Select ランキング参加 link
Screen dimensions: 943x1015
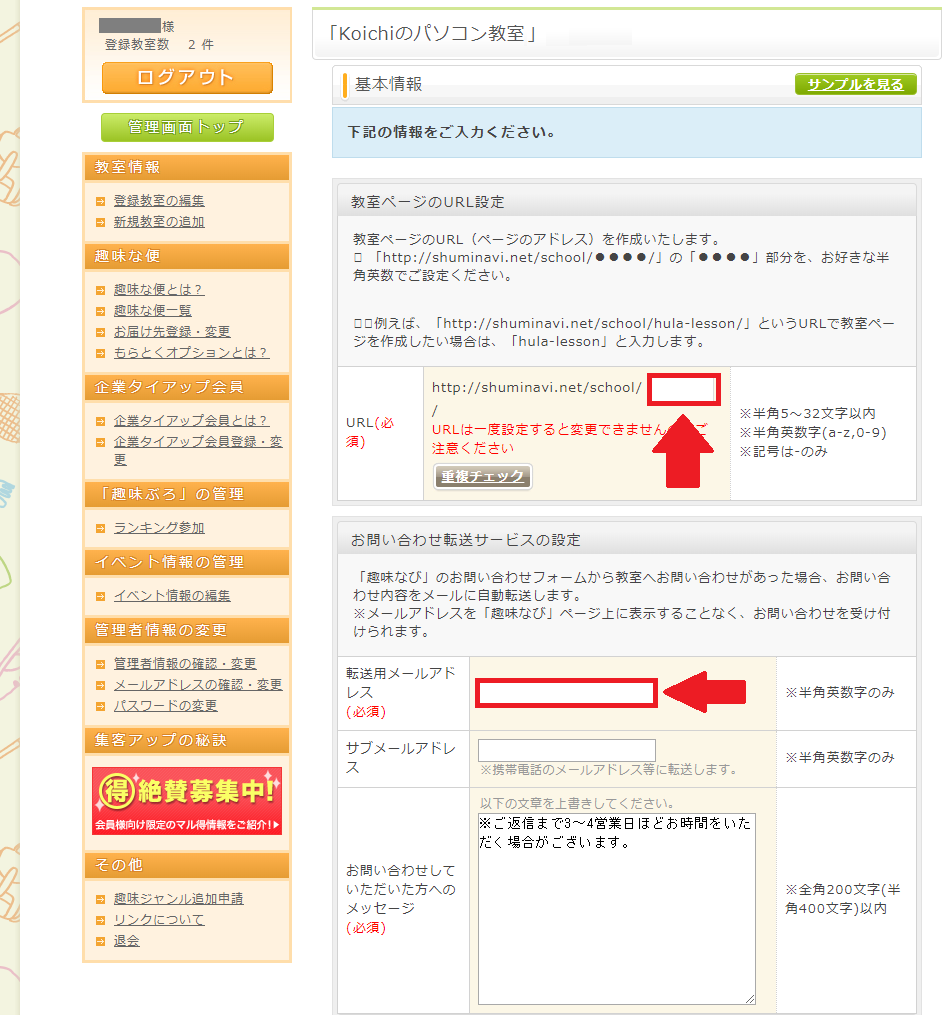(159, 528)
